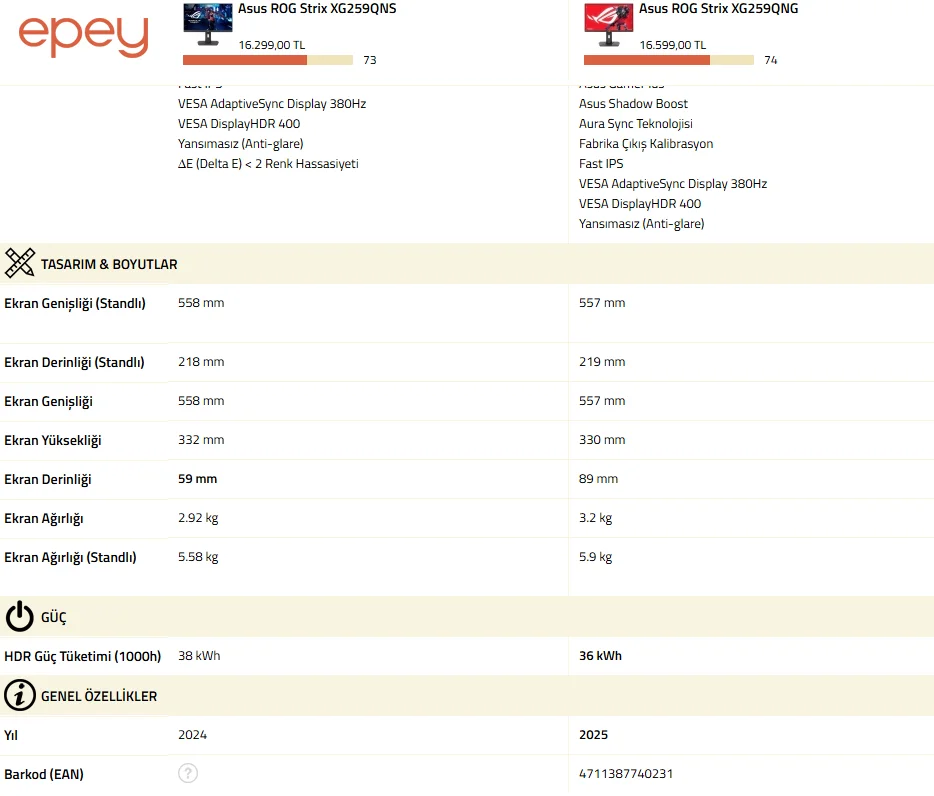The width and height of the screenshot is (934, 796).
Task: Select the '3.2 kg' weight value
Action: 595,518
